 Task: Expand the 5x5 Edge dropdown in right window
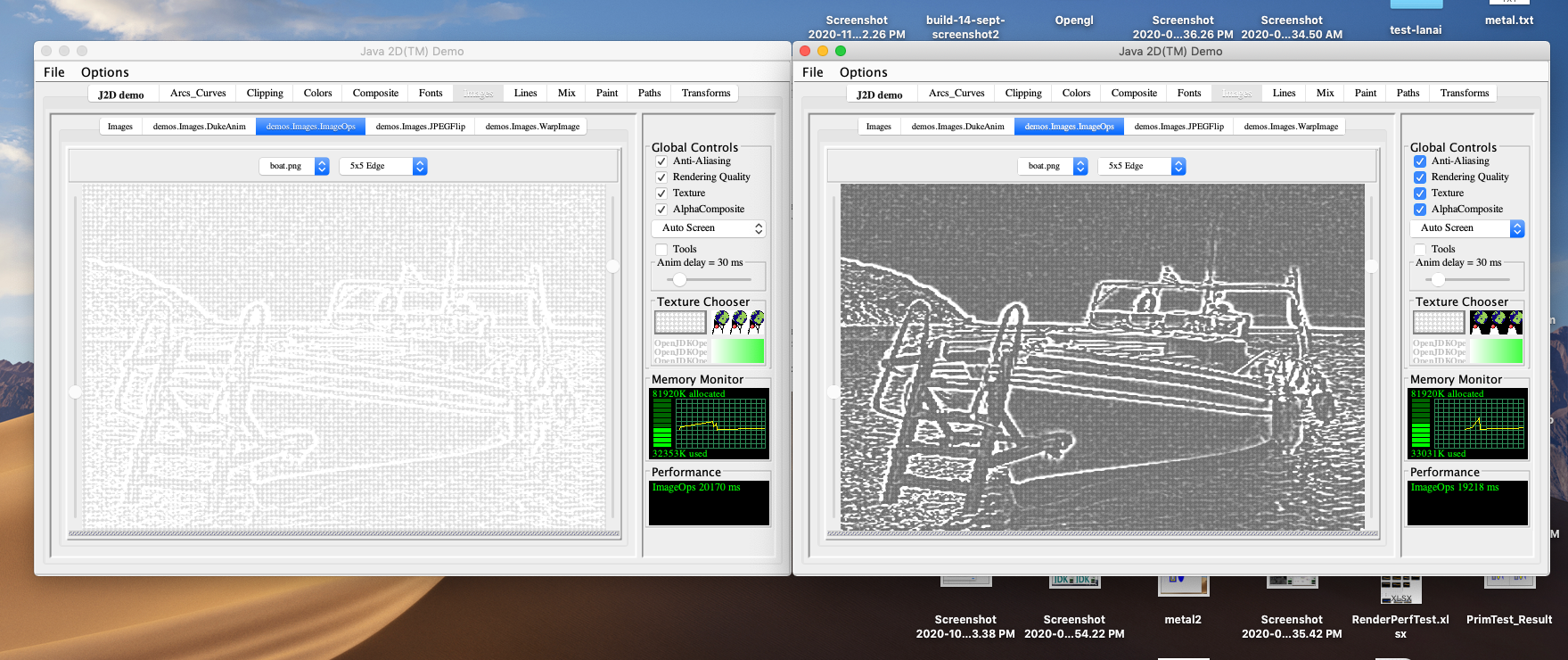(1142, 166)
